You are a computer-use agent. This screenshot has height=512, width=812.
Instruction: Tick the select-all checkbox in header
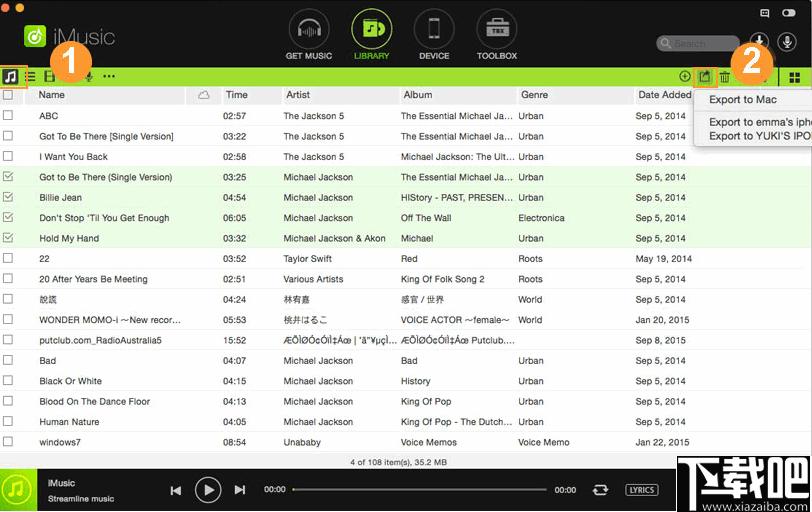[x=8, y=95]
